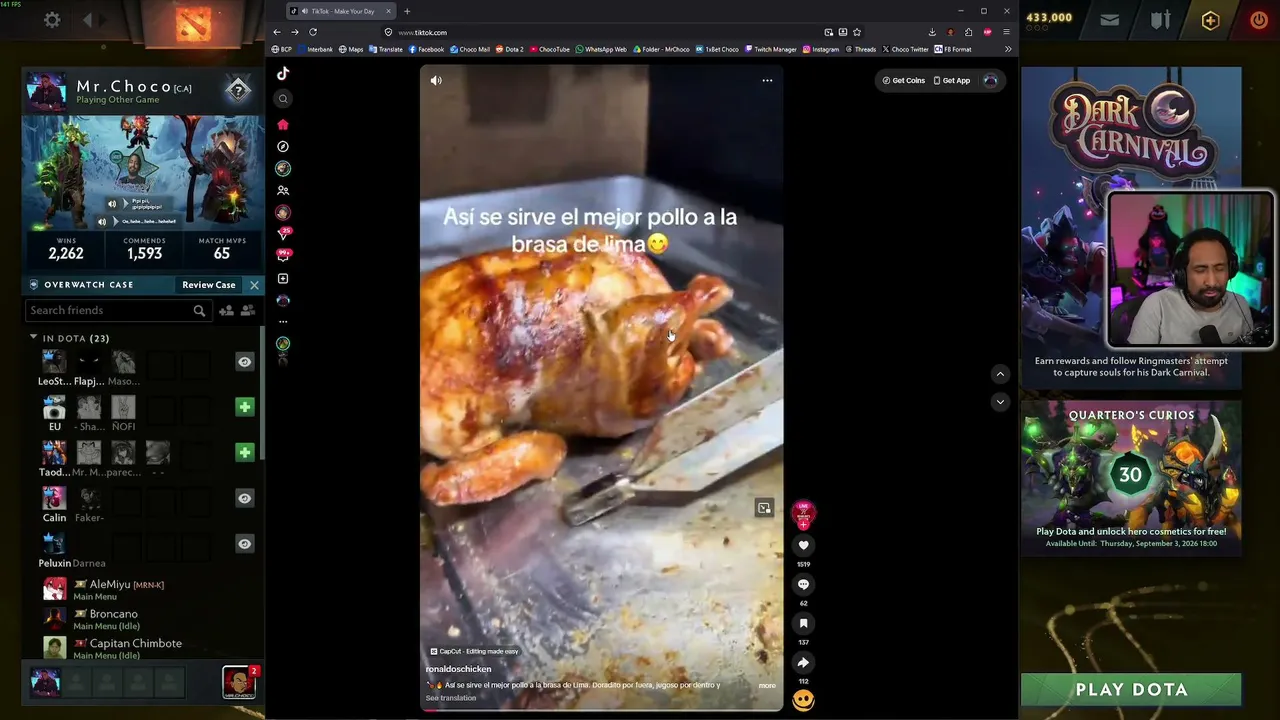Open the Instagram bookmark
1280x720 pixels.
tap(821, 49)
